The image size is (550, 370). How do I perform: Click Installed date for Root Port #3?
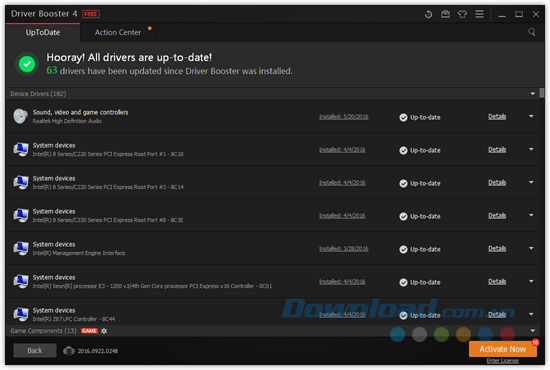click(x=342, y=183)
